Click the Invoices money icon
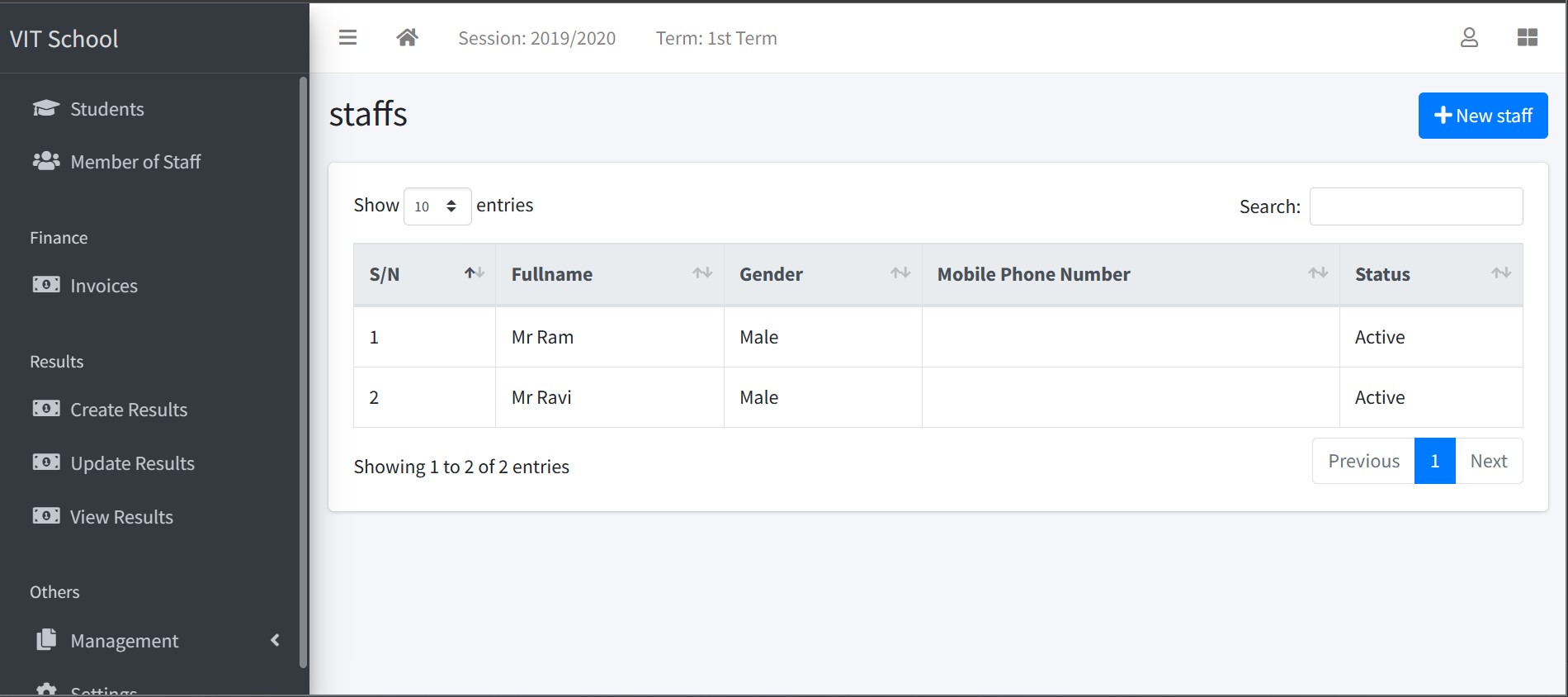 coord(46,285)
